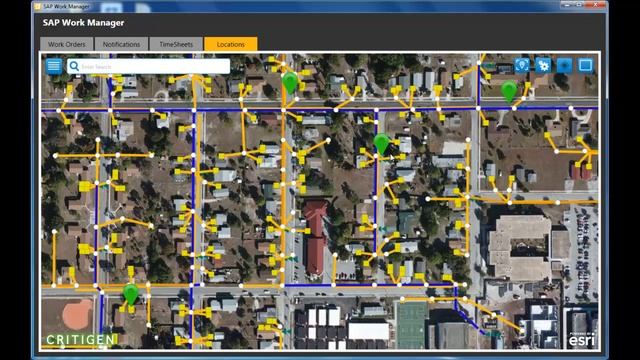Click the locate pin frame map tool
Viewport: 640px width, 360px height.
522,65
